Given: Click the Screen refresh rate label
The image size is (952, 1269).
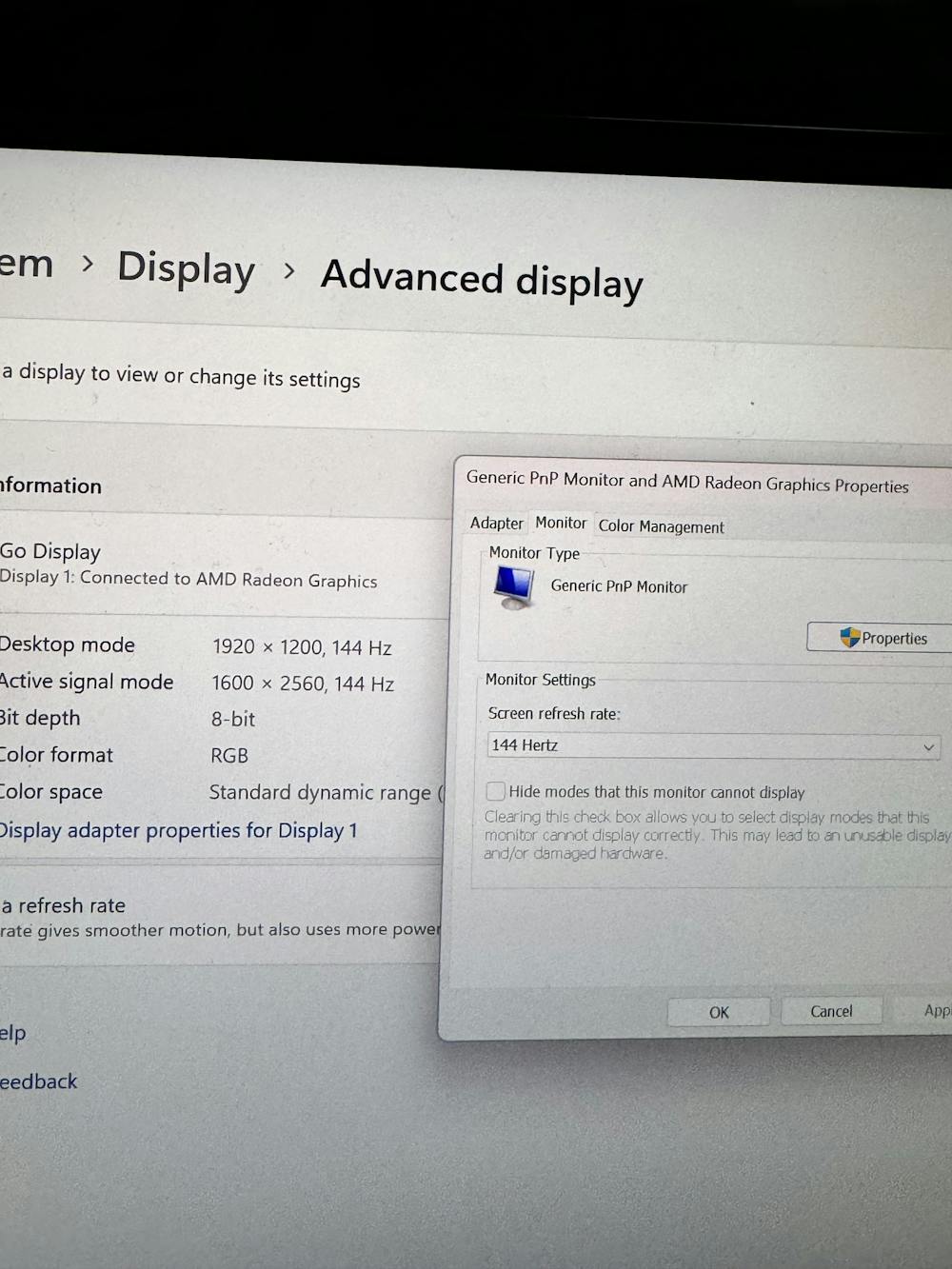Looking at the screenshot, I should [x=554, y=713].
